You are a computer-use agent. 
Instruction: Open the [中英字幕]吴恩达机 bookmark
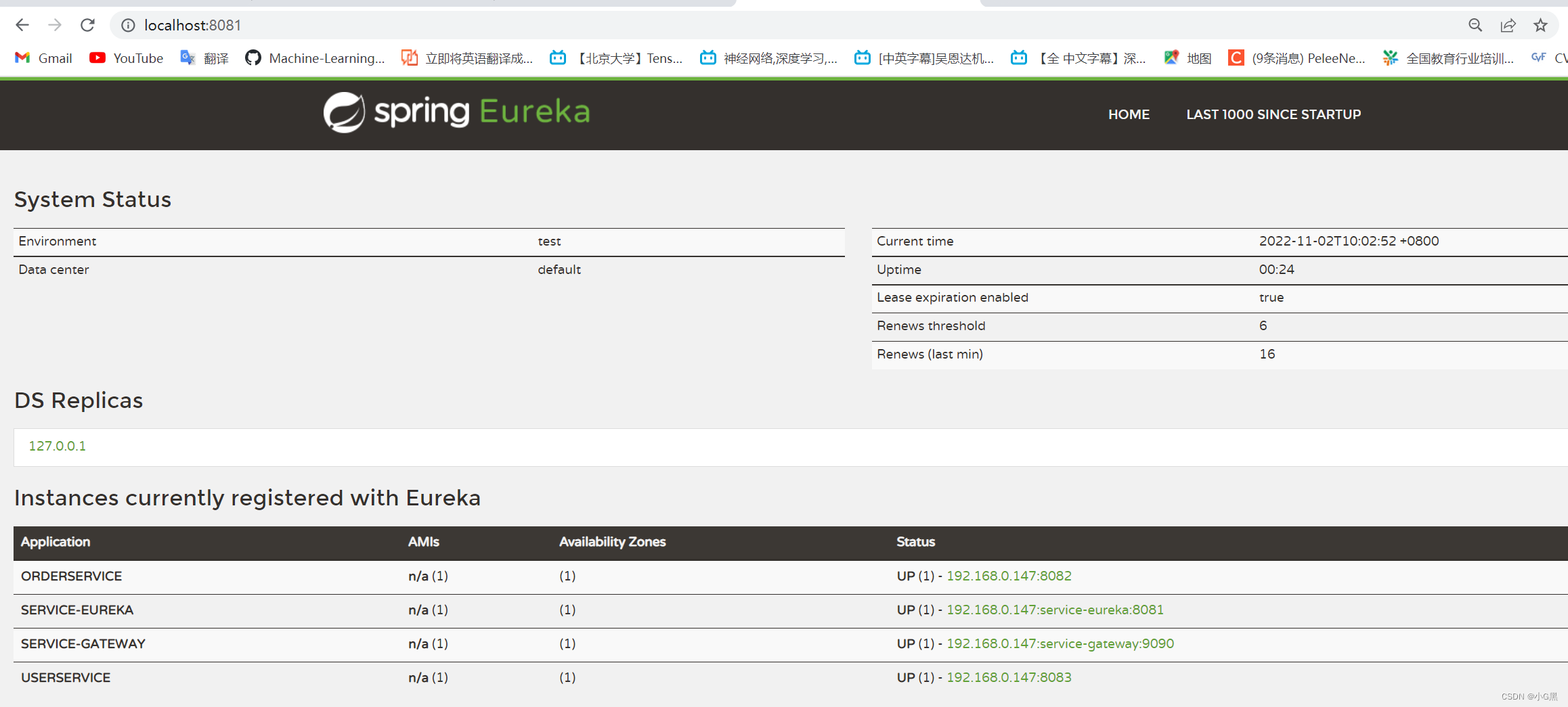click(x=924, y=58)
